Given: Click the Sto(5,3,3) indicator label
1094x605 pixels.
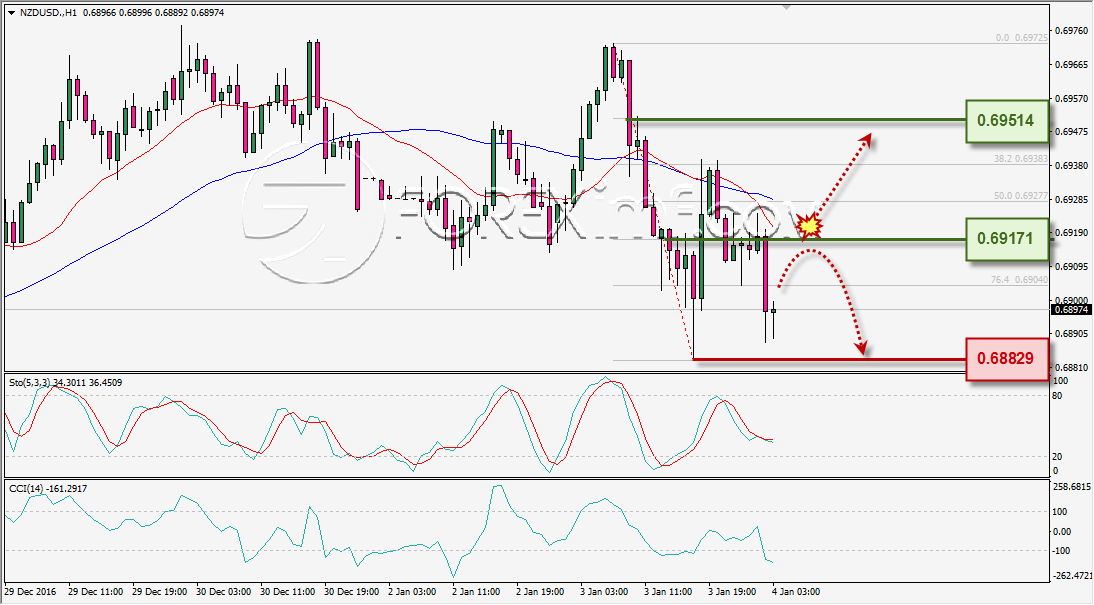Looking at the screenshot, I should click(x=28, y=382).
